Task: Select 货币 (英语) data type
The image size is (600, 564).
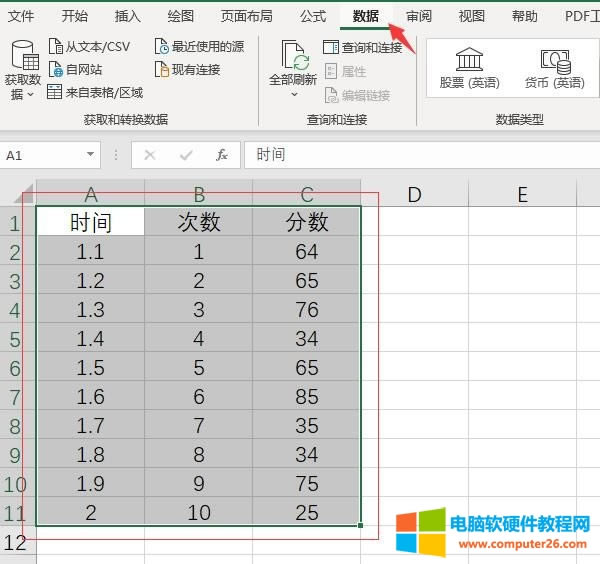Action: point(555,67)
